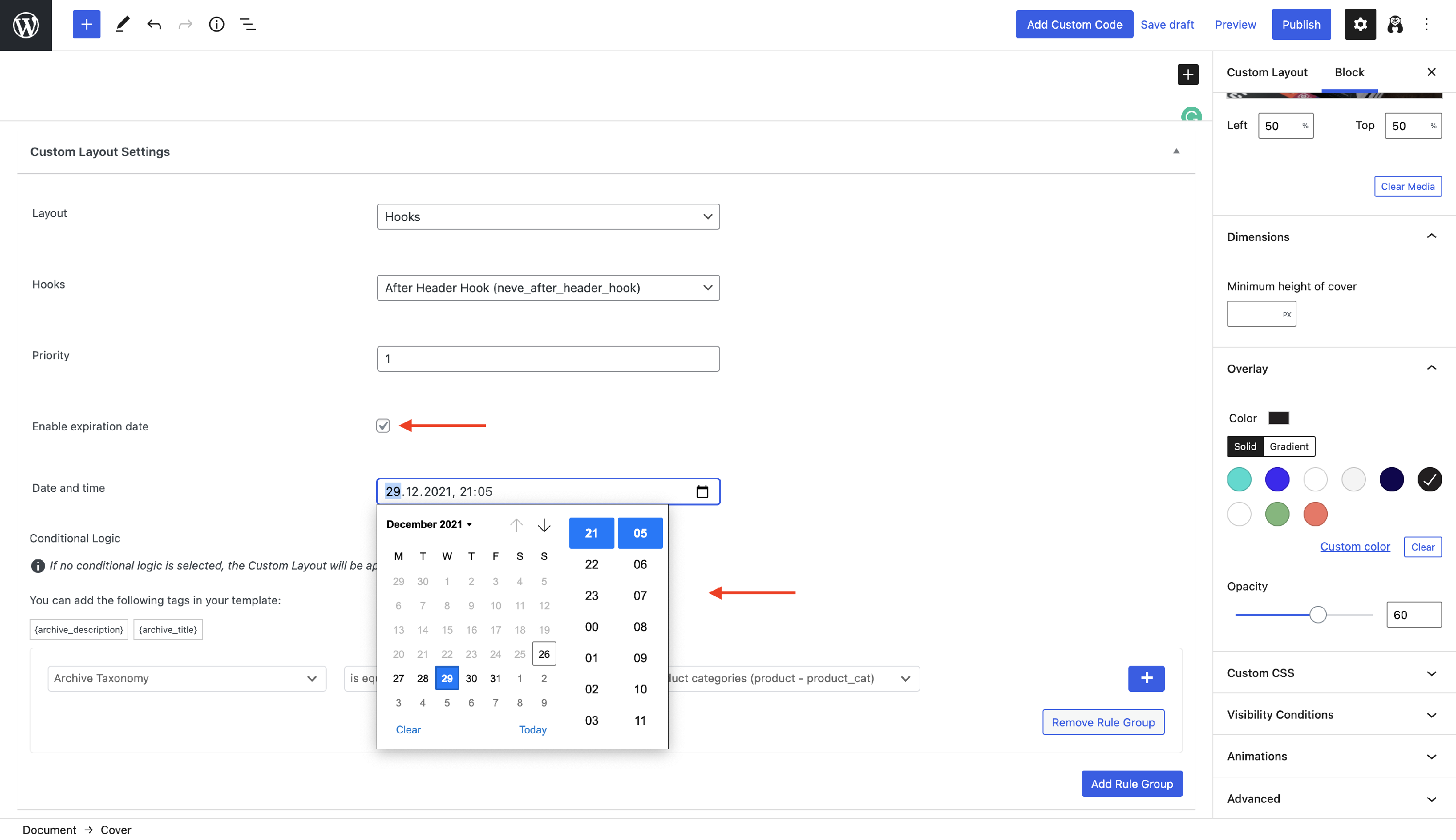Switch to the Block tab

pyautogui.click(x=1349, y=71)
